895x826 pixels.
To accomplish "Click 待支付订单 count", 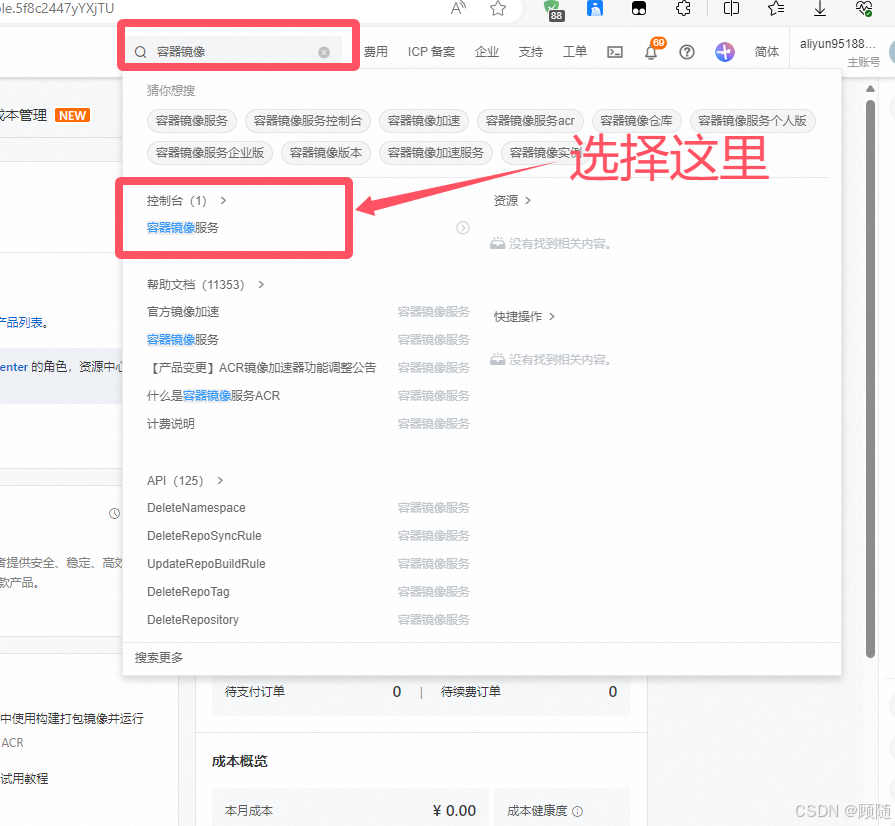I will (397, 692).
